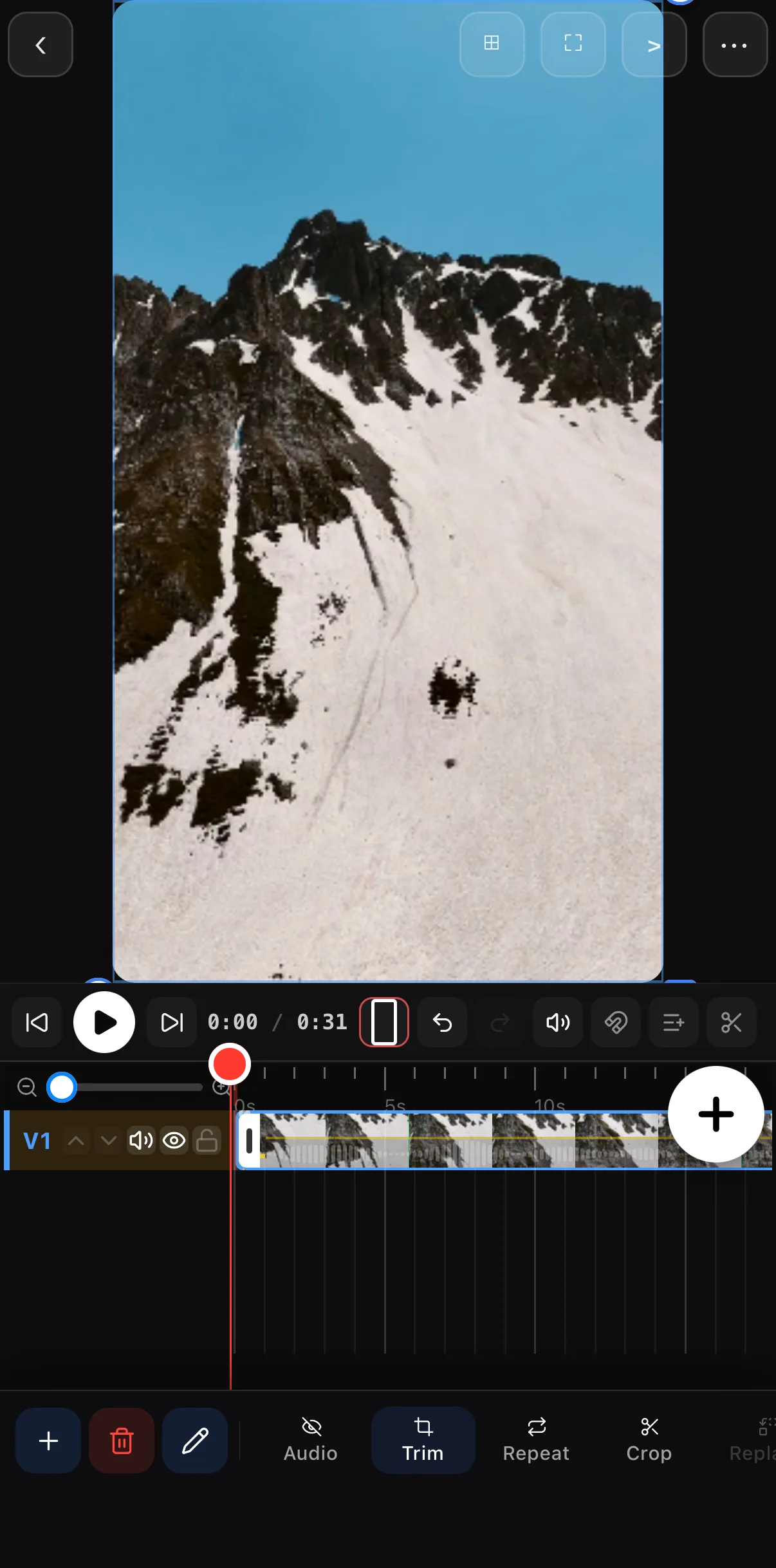The width and height of the screenshot is (776, 1568).
Task: Click the clip's left trim handle
Action: click(x=249, y=1141)
